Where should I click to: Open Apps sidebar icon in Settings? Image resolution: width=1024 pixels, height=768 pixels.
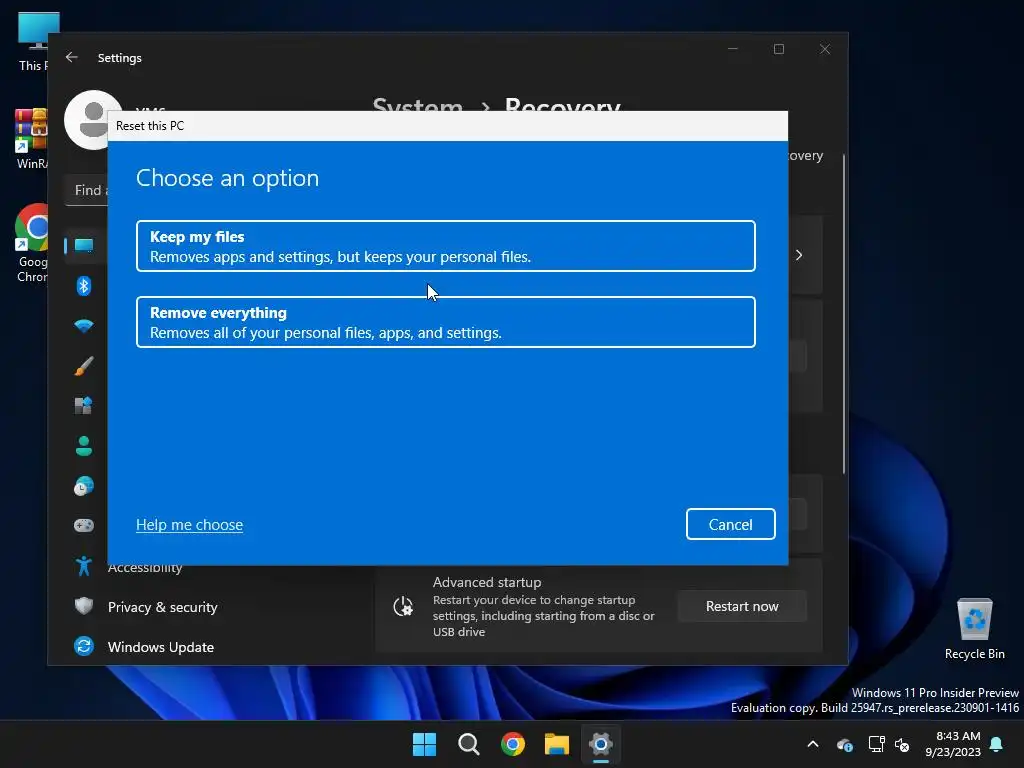tap(84, 406)
